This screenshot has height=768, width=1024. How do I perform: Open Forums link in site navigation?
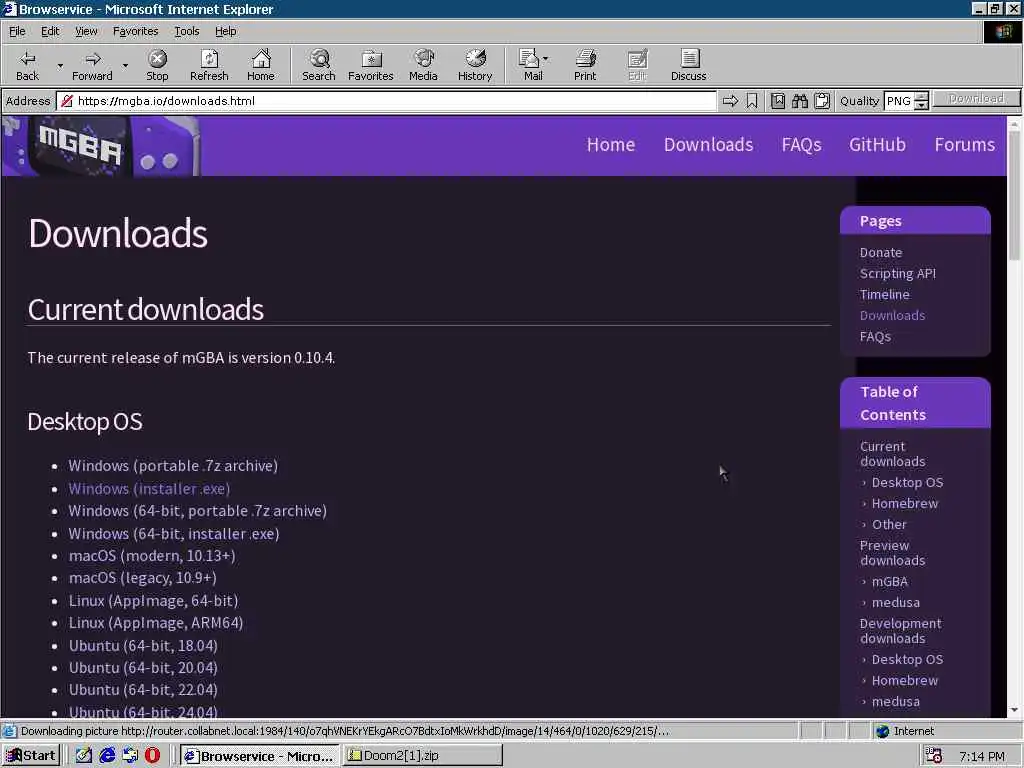click(965, 144)
